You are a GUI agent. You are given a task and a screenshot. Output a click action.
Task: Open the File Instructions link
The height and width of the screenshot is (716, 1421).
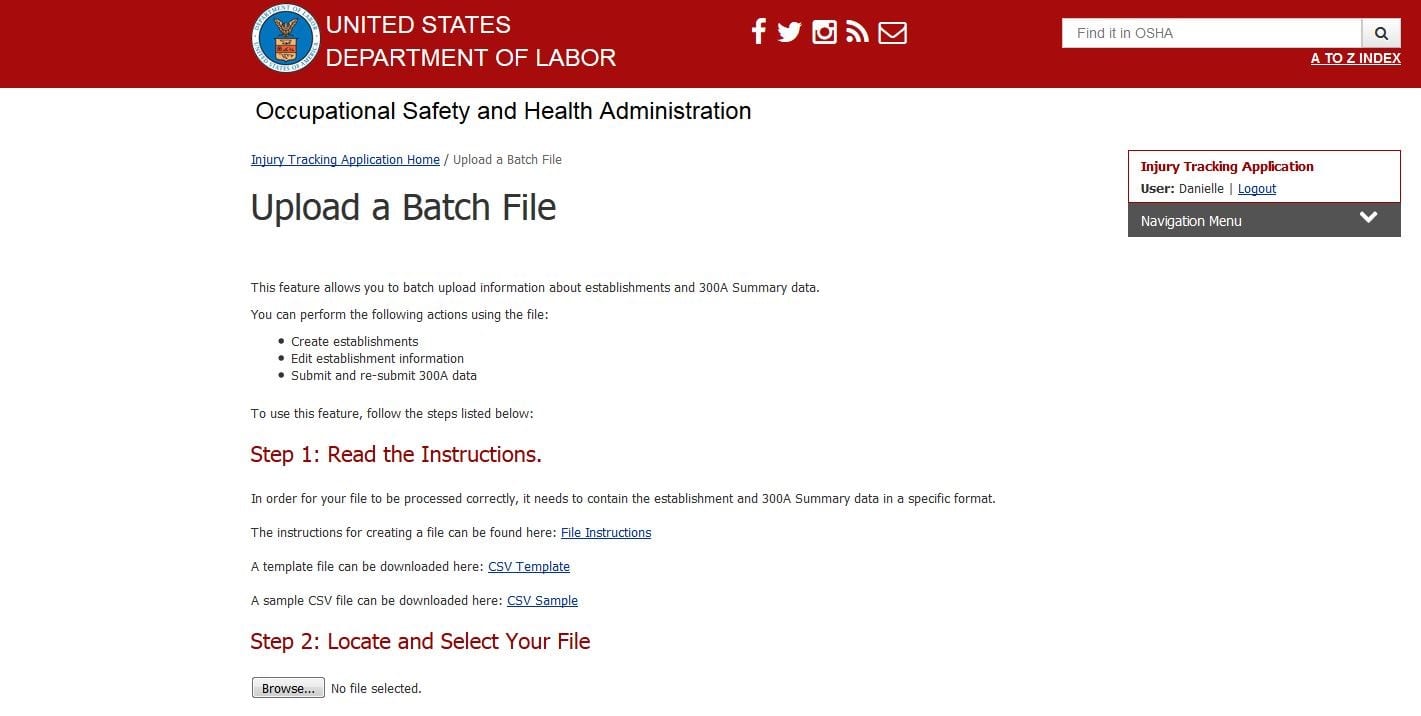pyautogui.click(x=606, y=533)
